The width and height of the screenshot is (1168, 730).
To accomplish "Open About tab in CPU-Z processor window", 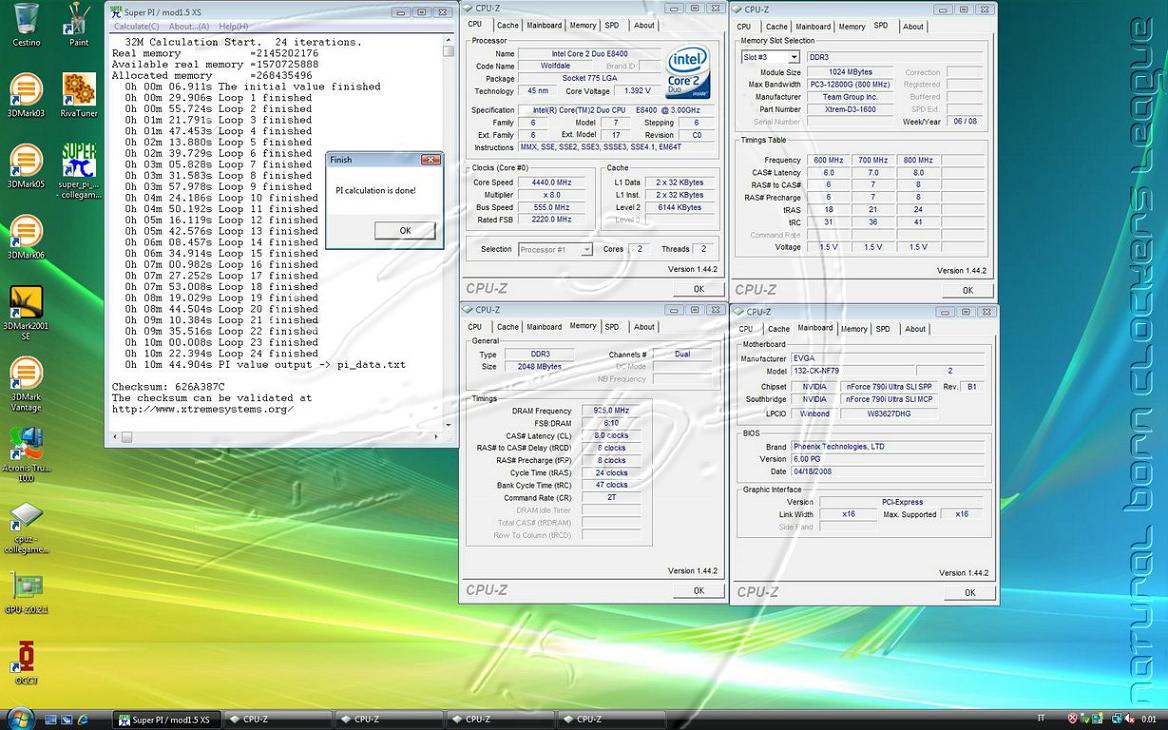I will (644, 25).
